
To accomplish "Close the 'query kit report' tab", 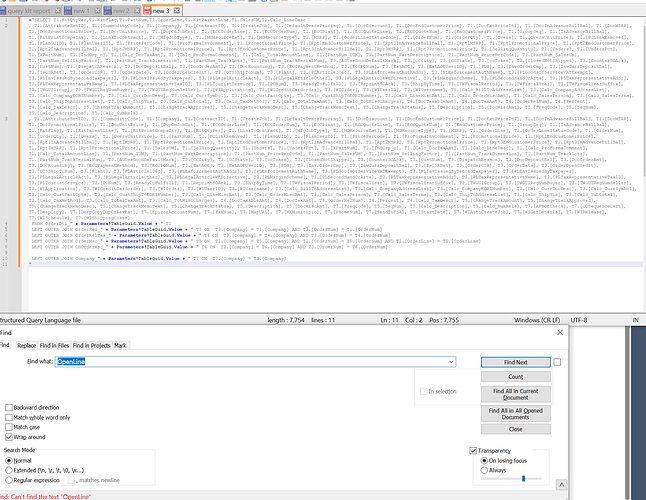I will click(57, 11).
